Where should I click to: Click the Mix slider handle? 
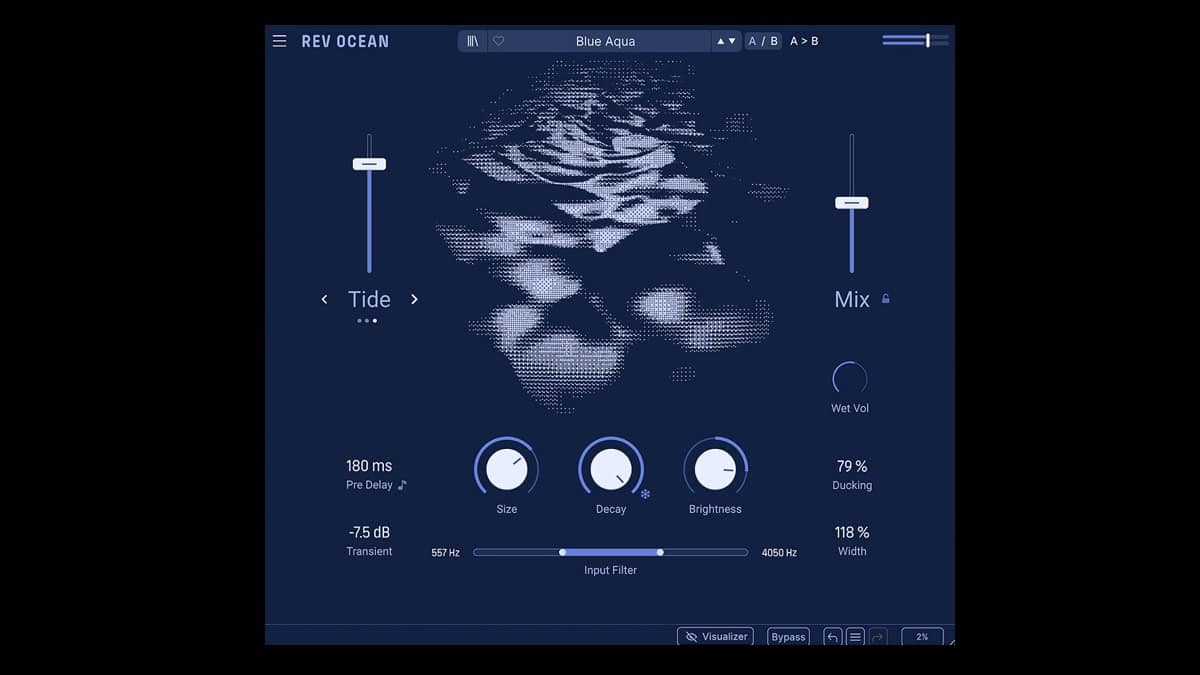tap(852, 202)
